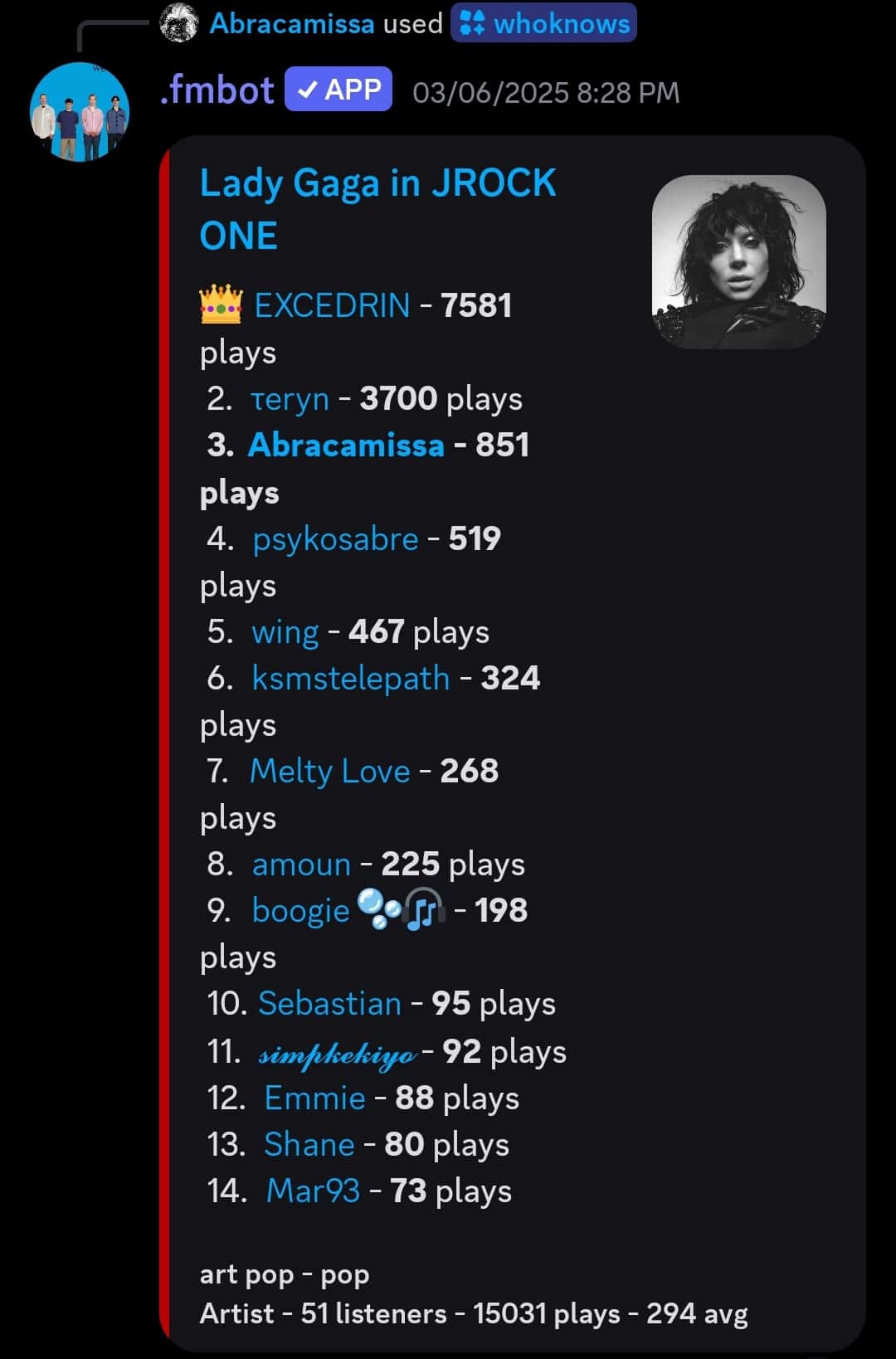Open the Mar93 user link
The width and height of the screenshot is (896, 1359).
(x=313, y=1191)
